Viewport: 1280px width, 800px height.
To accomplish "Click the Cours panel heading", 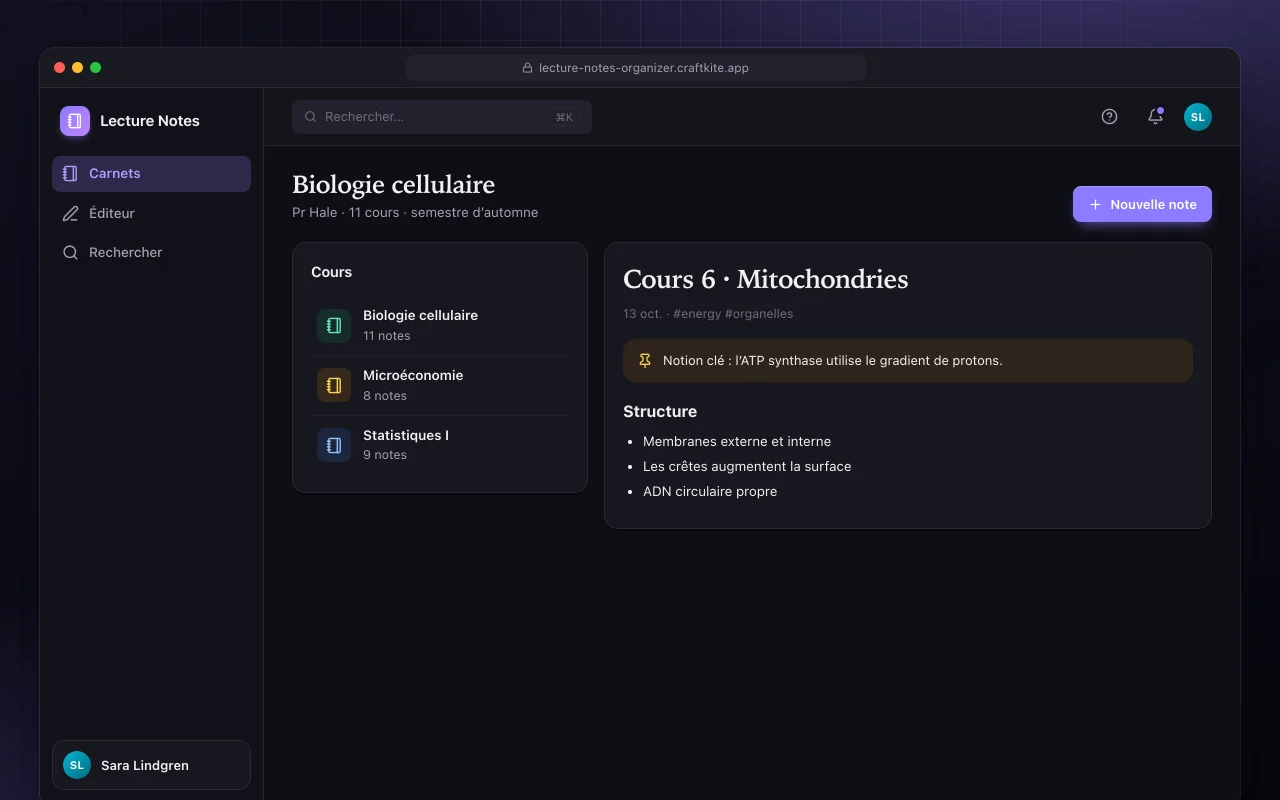I will [332, 272].
